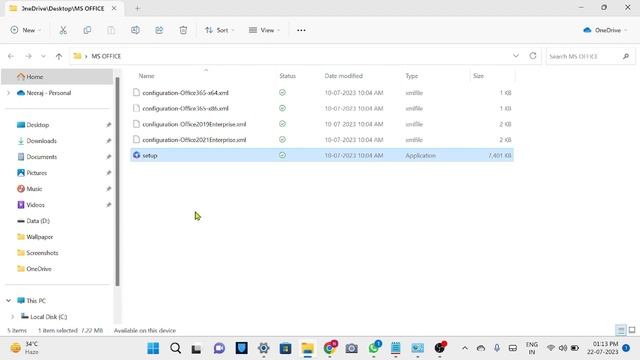Add a new File Explorer tab
Screen dimensions: 640x360
(x=137, y=8)
